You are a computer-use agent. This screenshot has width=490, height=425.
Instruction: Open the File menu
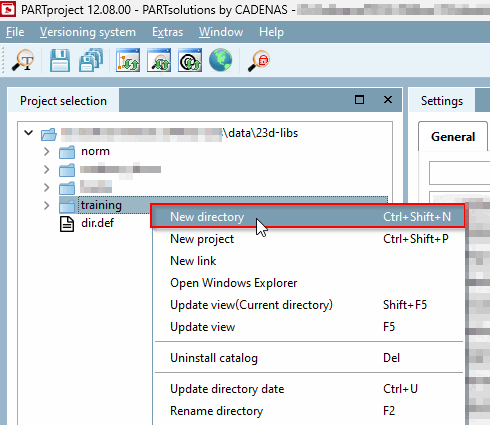pos(15,32)
